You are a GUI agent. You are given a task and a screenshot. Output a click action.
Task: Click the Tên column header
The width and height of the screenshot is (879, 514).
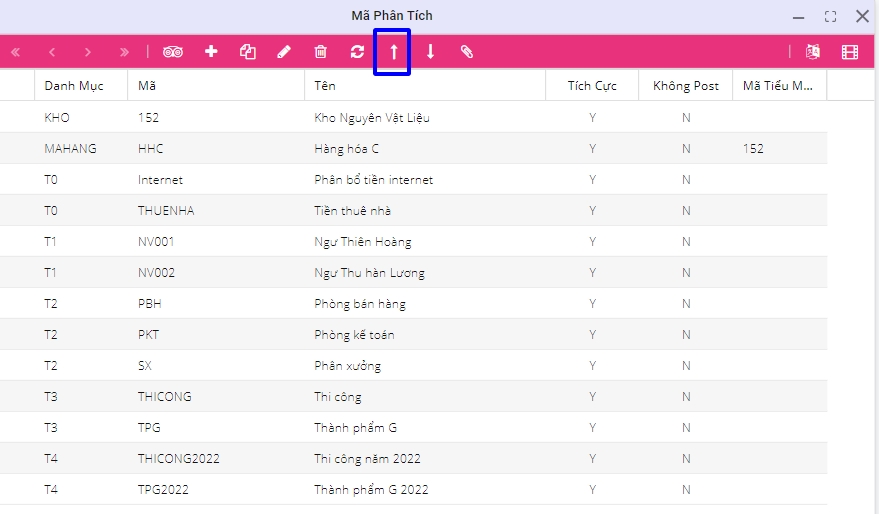coord(325,86)
